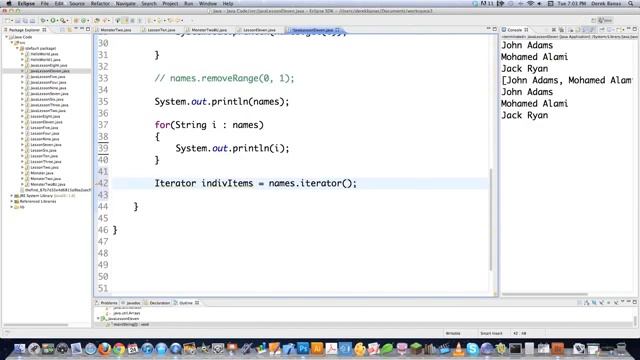Screen dimensions: 640x360
Task: Open the VLC cone icon in the dock
Action: [x=458, y=348]
